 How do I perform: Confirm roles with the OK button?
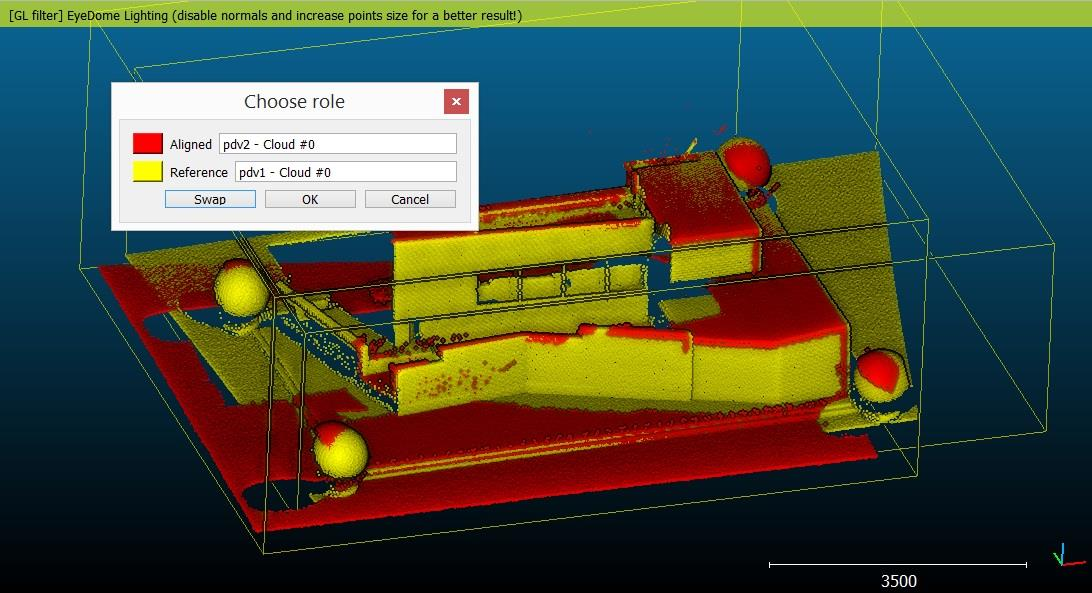click(310, 199)
